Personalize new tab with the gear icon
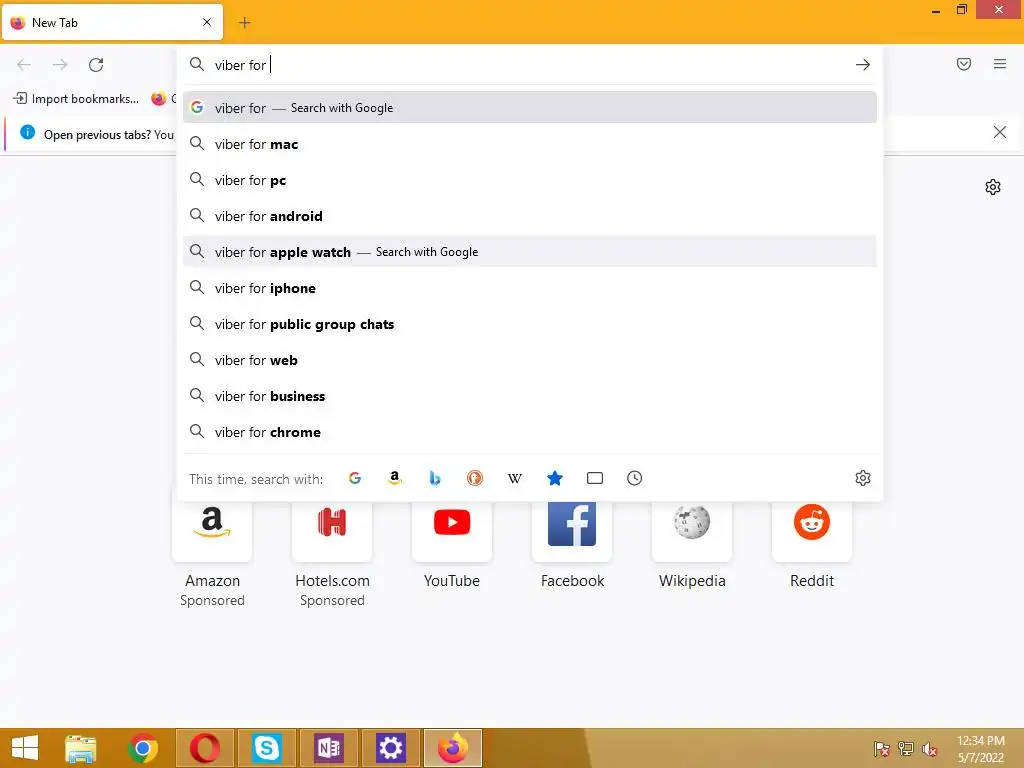1024x768 pixels. [993, 187]
